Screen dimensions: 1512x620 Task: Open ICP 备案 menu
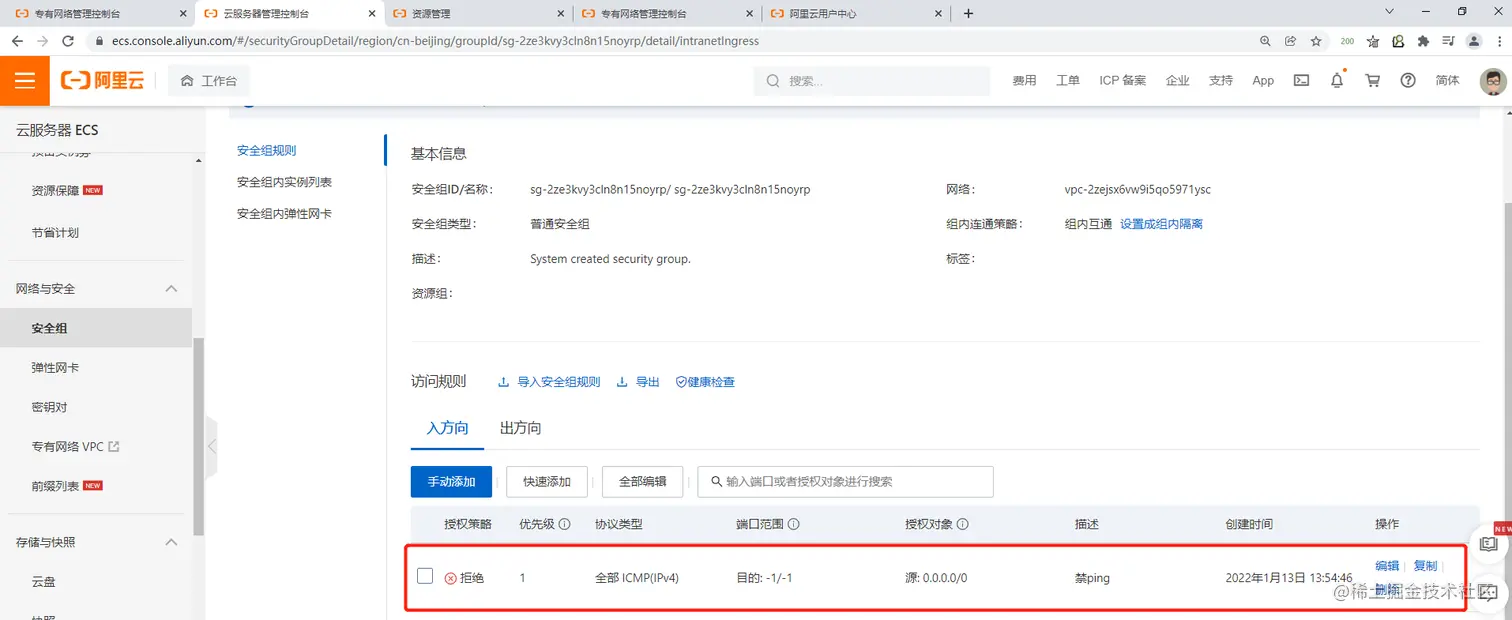[x=1123, y=81]
